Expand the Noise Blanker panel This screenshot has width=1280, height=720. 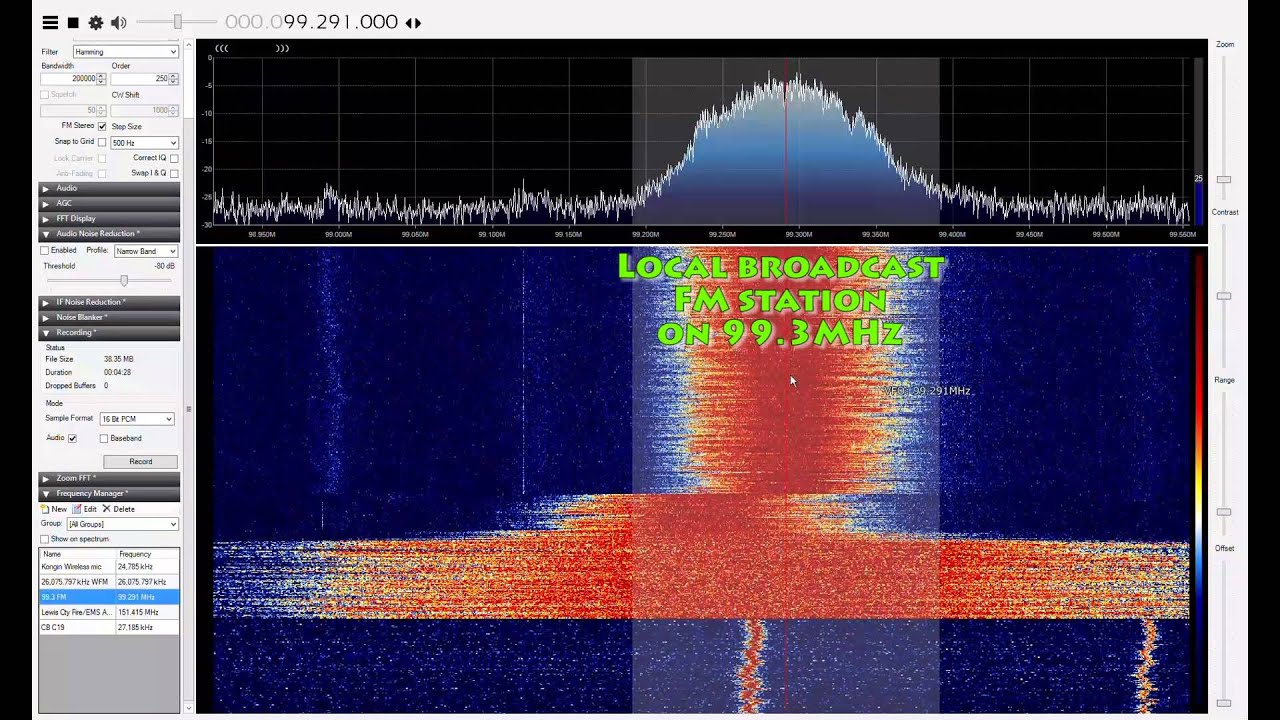(x=109, y=317)
